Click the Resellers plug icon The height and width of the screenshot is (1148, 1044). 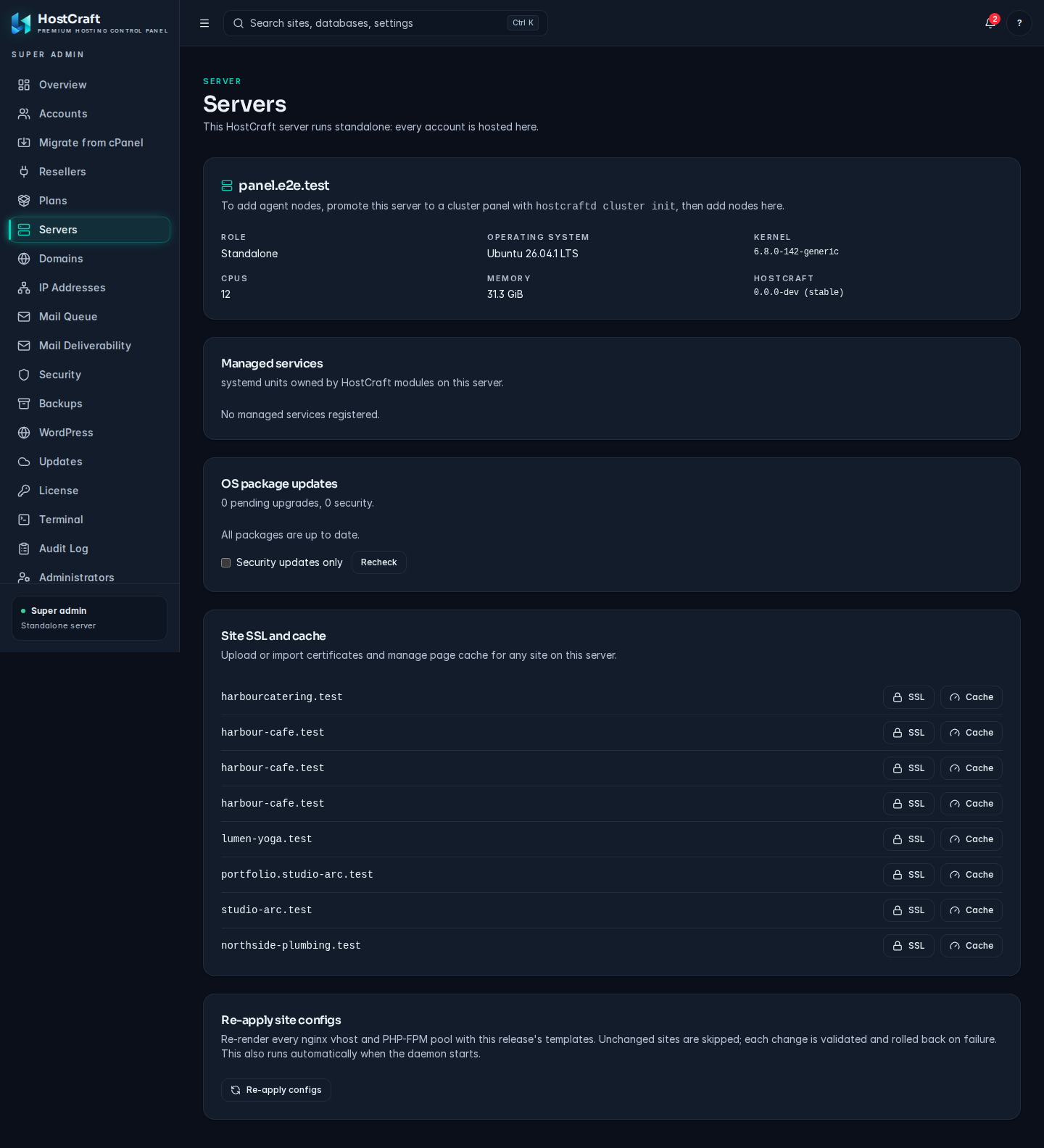(24, 172)
